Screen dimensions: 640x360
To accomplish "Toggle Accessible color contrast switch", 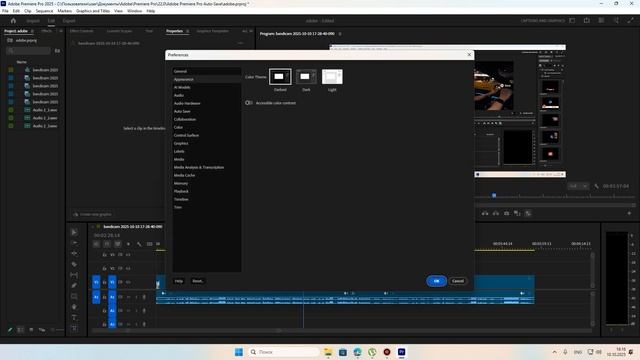I will [x=249, y=103].
